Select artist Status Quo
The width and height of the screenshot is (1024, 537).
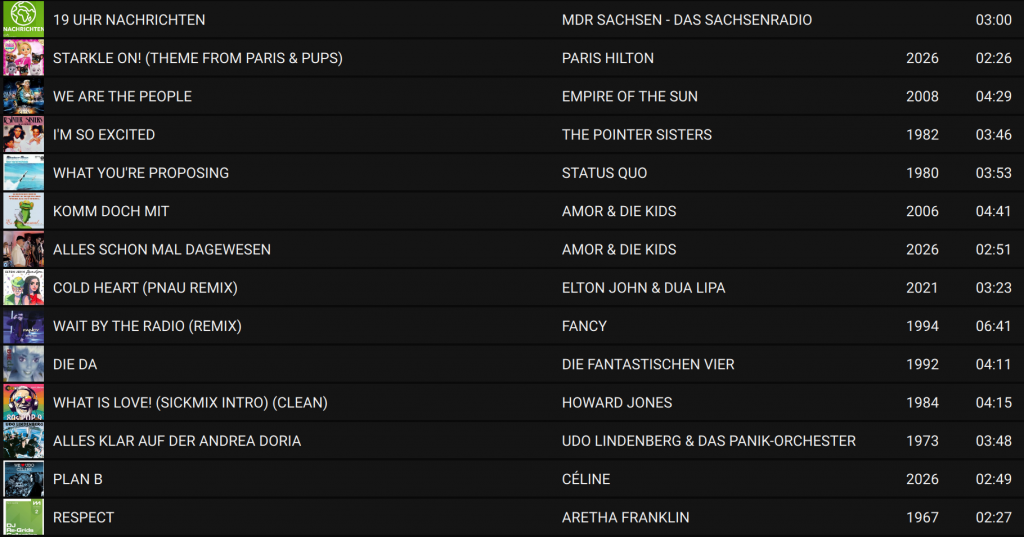coord(604,173)
